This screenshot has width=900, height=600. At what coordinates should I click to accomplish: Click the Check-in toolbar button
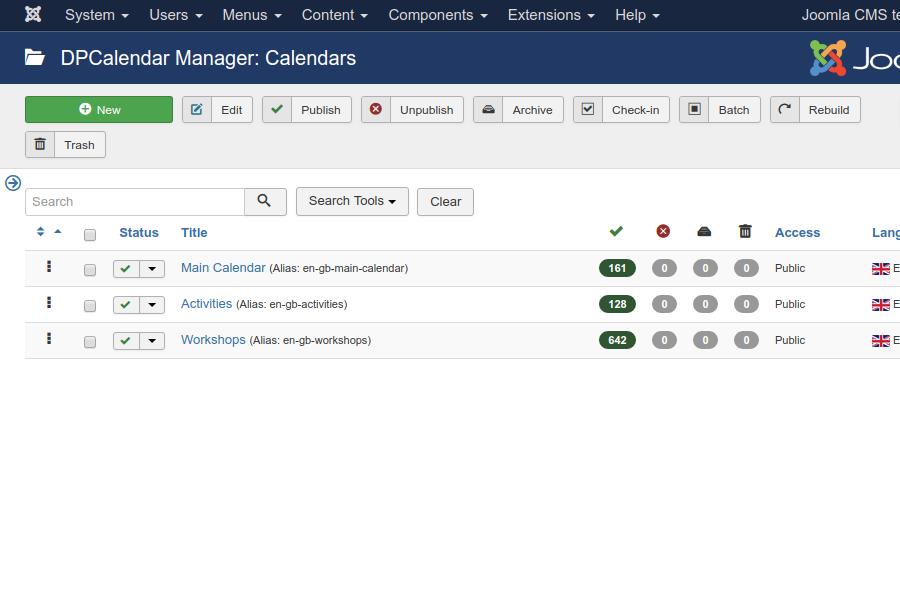coord(621,110)
